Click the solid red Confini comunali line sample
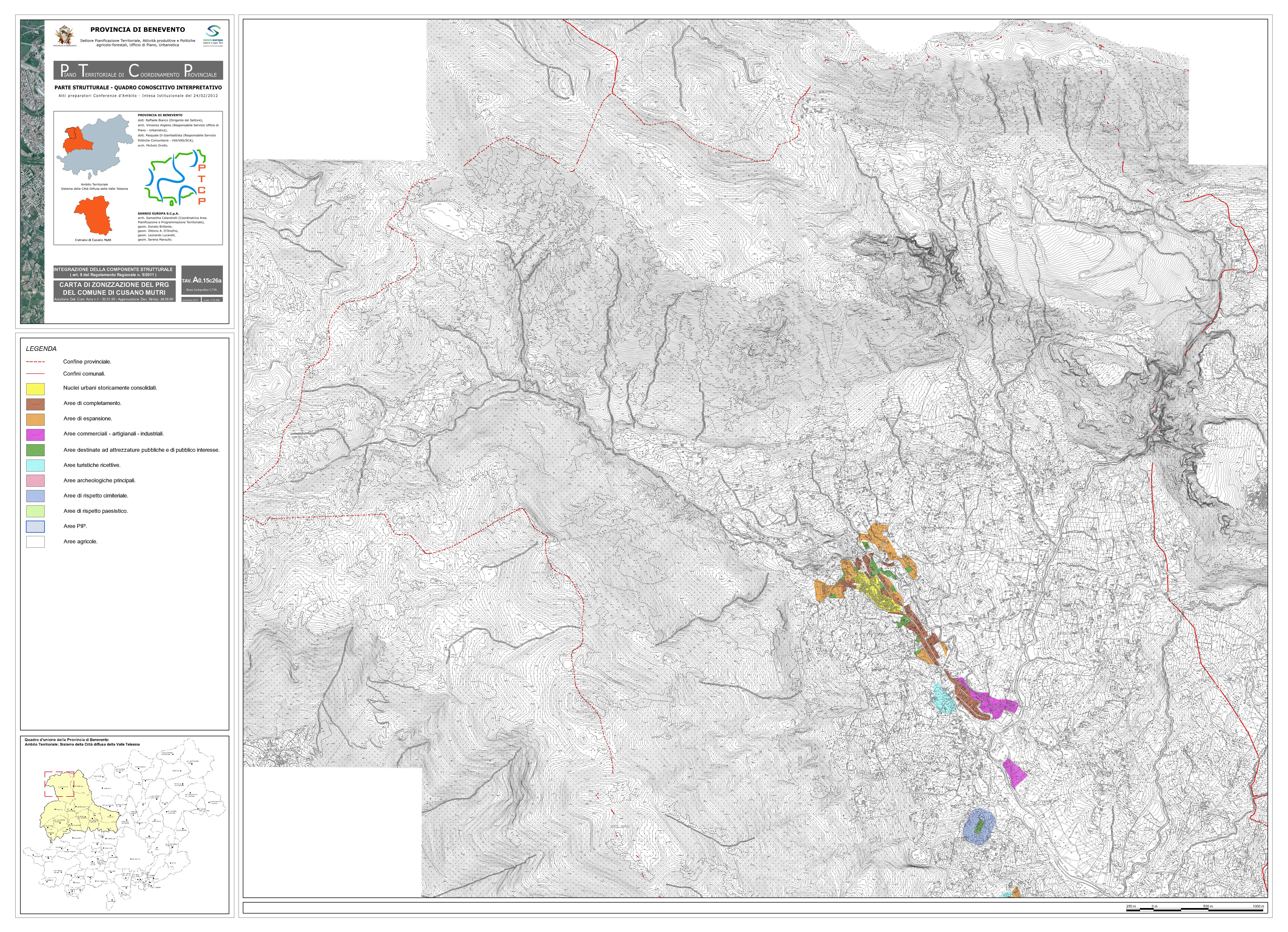The image size is (1288, 932). point(35,374)
